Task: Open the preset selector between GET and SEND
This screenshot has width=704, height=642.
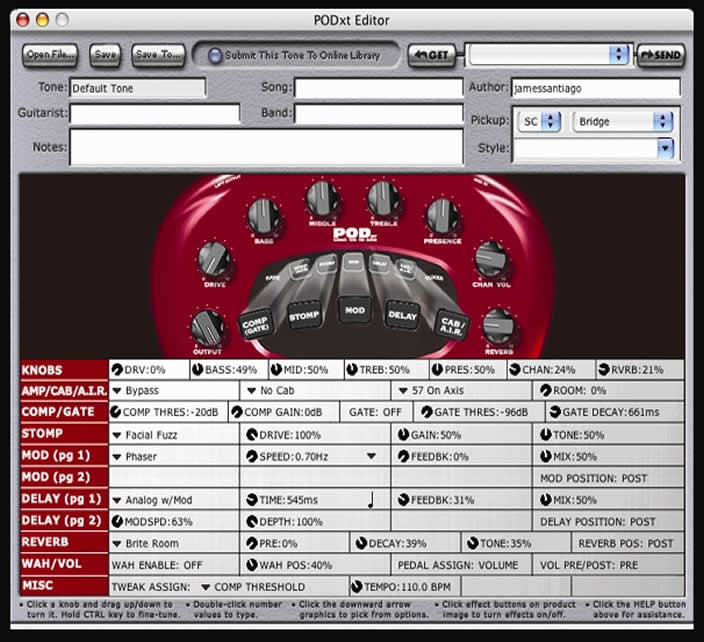Action: (548, 55)
